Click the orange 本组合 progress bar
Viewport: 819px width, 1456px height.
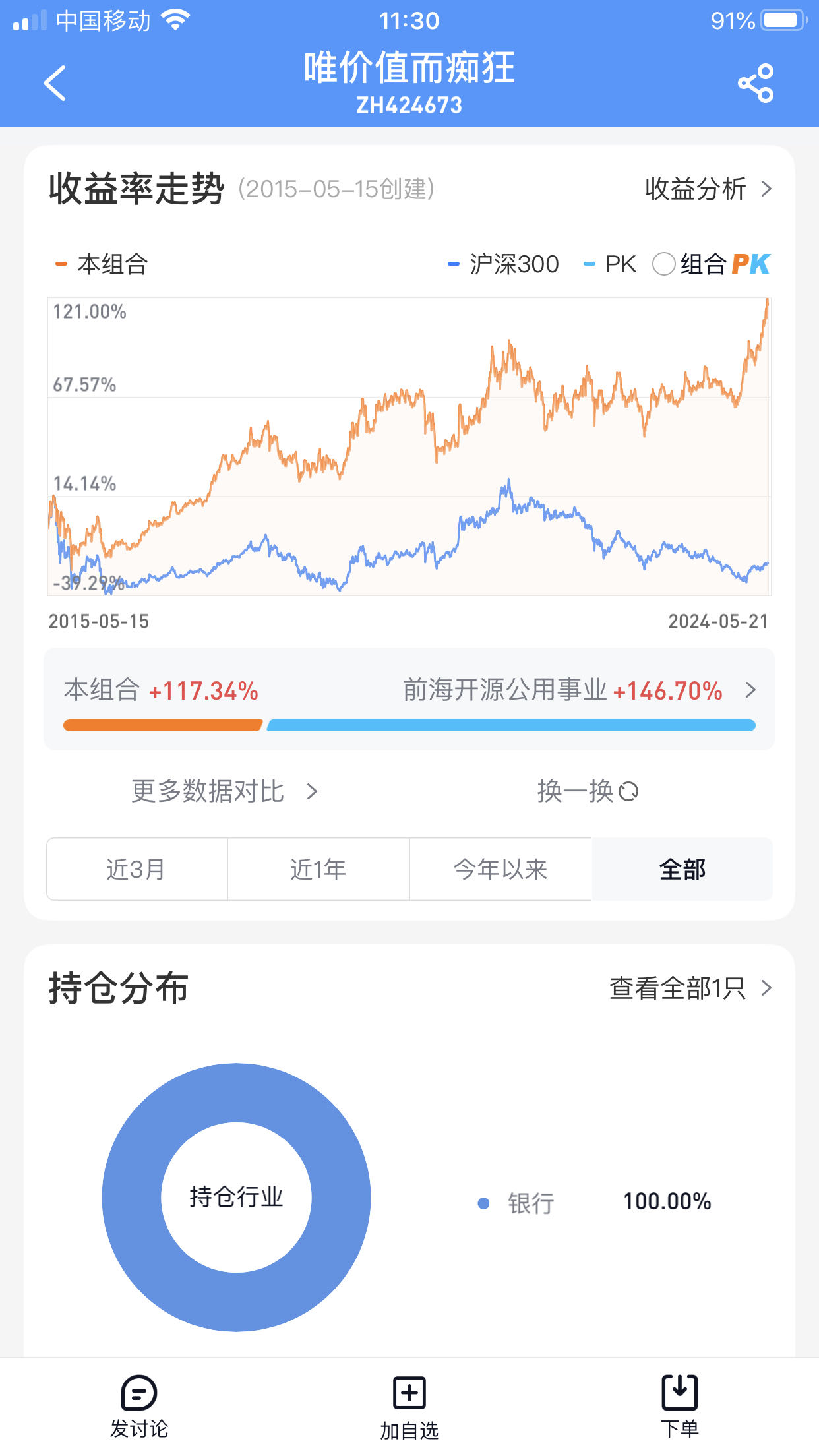tap(162, 725)
